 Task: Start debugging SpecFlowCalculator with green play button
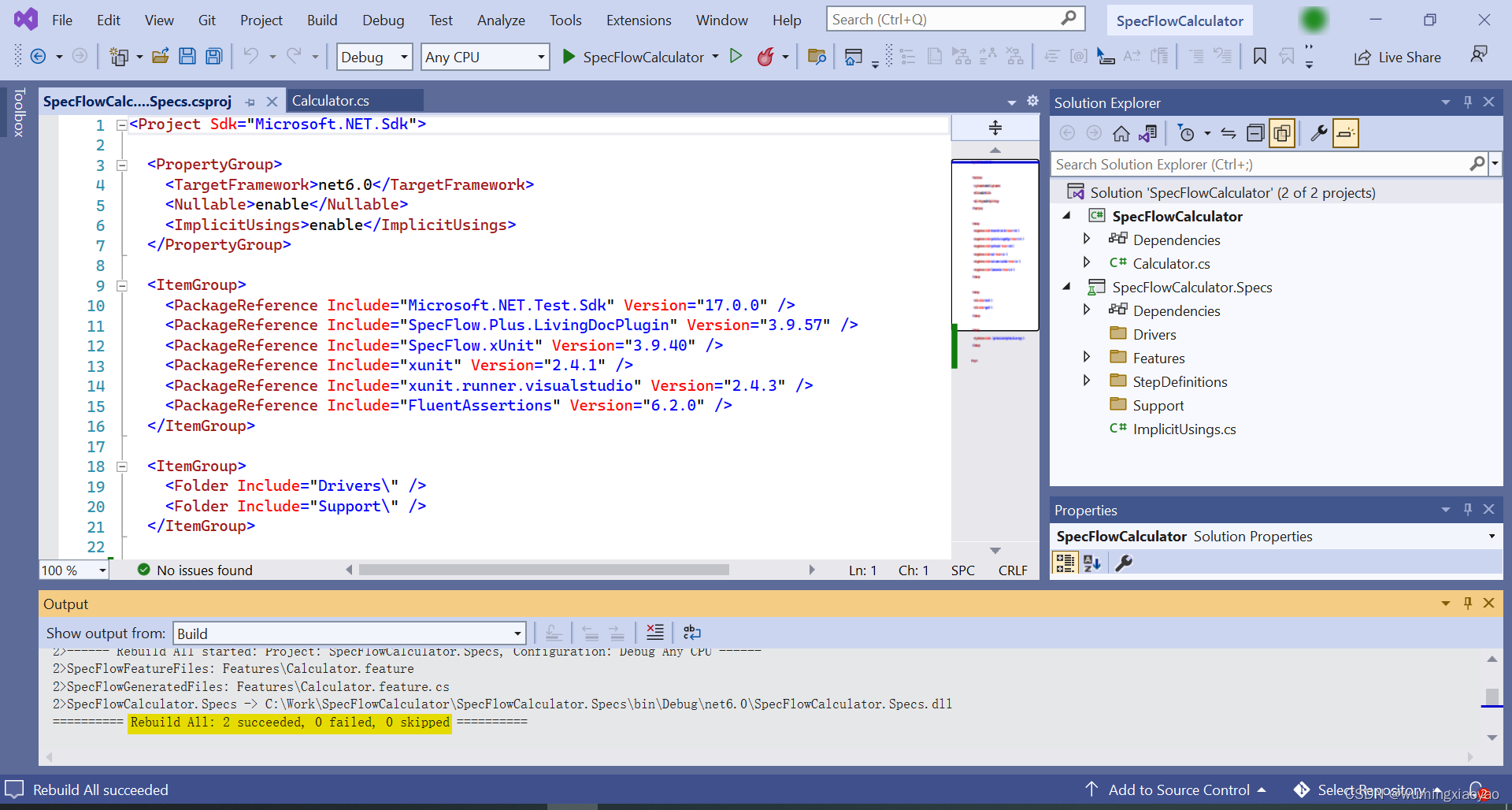pyautogui.click(x=736, y=56)
